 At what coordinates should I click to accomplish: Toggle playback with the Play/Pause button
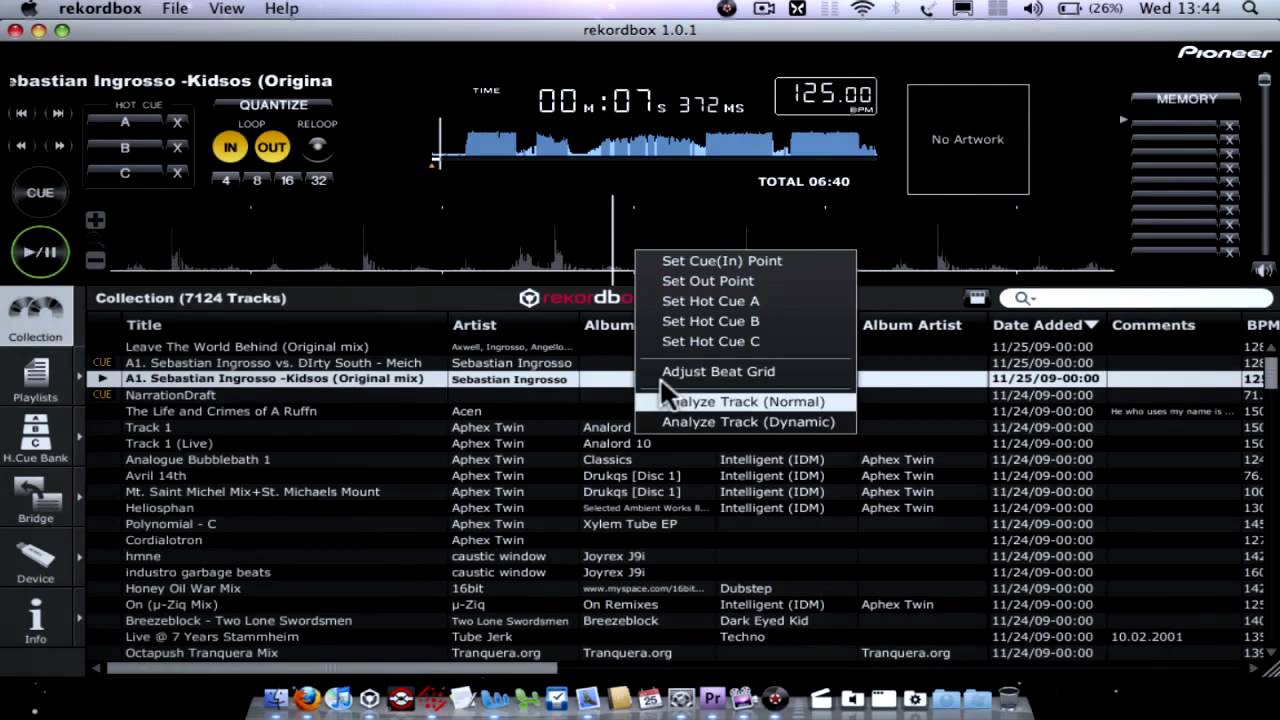[x=40, y=252]
